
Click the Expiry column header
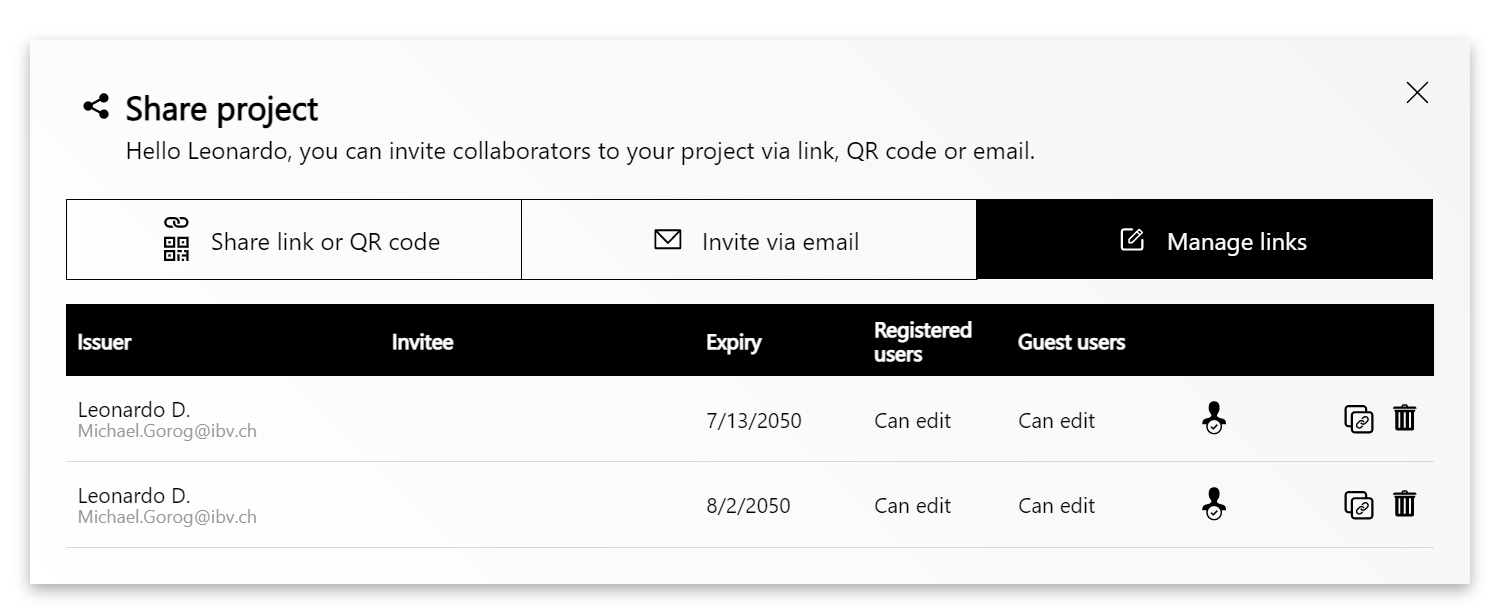tap(734, 342)
